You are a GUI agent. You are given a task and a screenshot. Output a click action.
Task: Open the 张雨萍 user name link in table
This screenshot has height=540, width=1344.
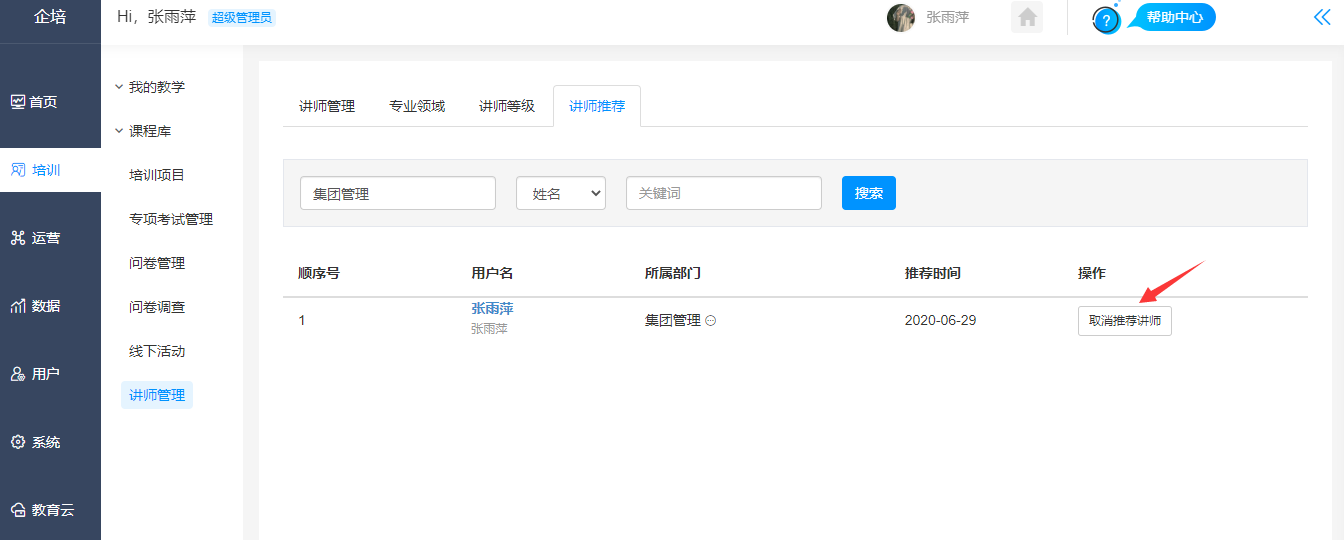(492, 309)
